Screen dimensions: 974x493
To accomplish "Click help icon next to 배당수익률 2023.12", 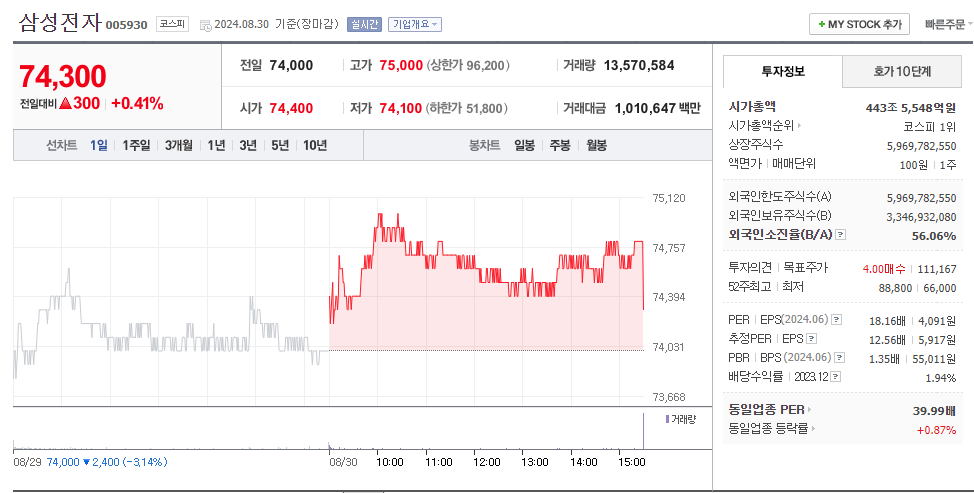I will pyautogui.click(x=835, y=377).
